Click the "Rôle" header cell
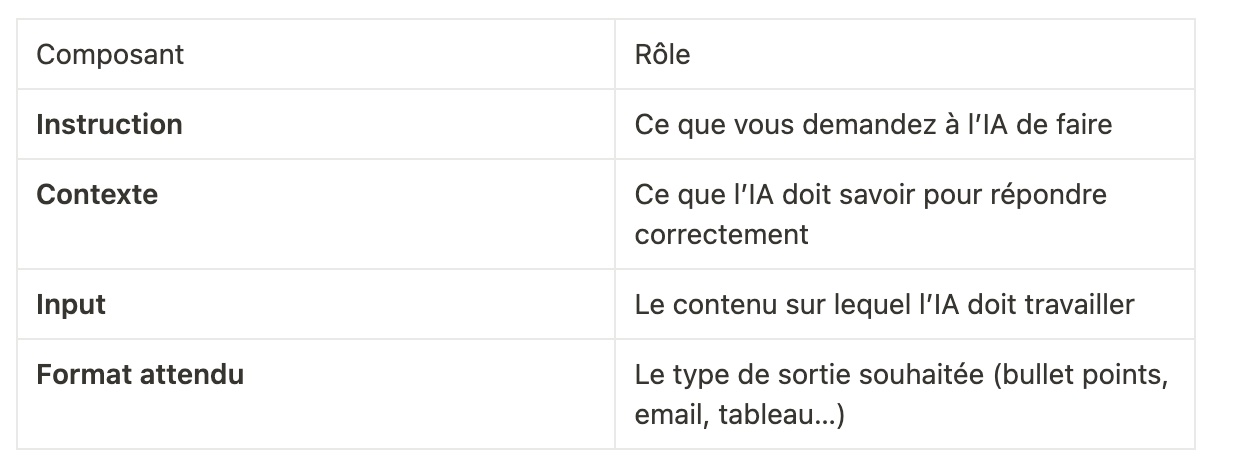 click(662, 54)
